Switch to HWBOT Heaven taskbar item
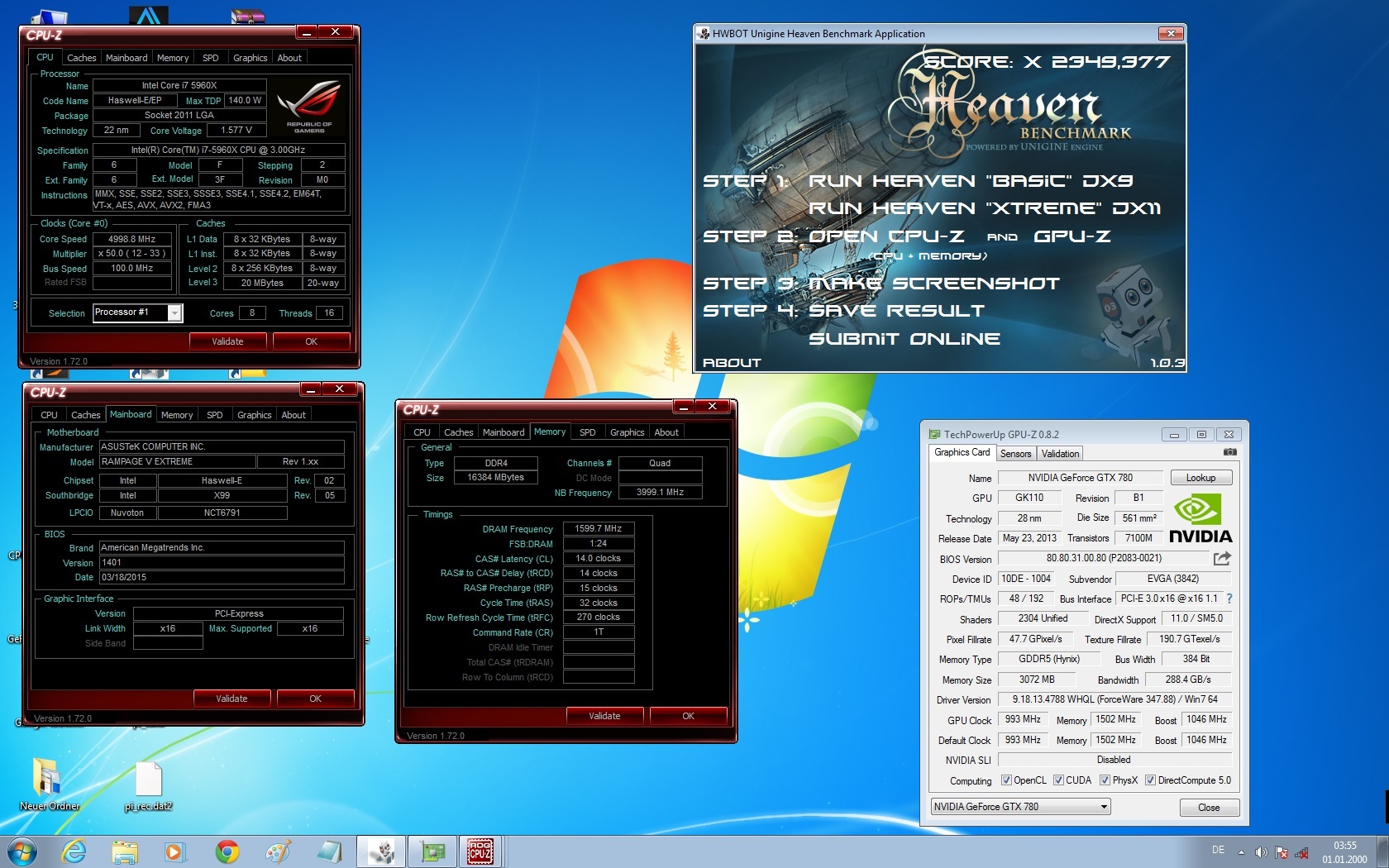1389x868 pixels. tap(381, 851)
